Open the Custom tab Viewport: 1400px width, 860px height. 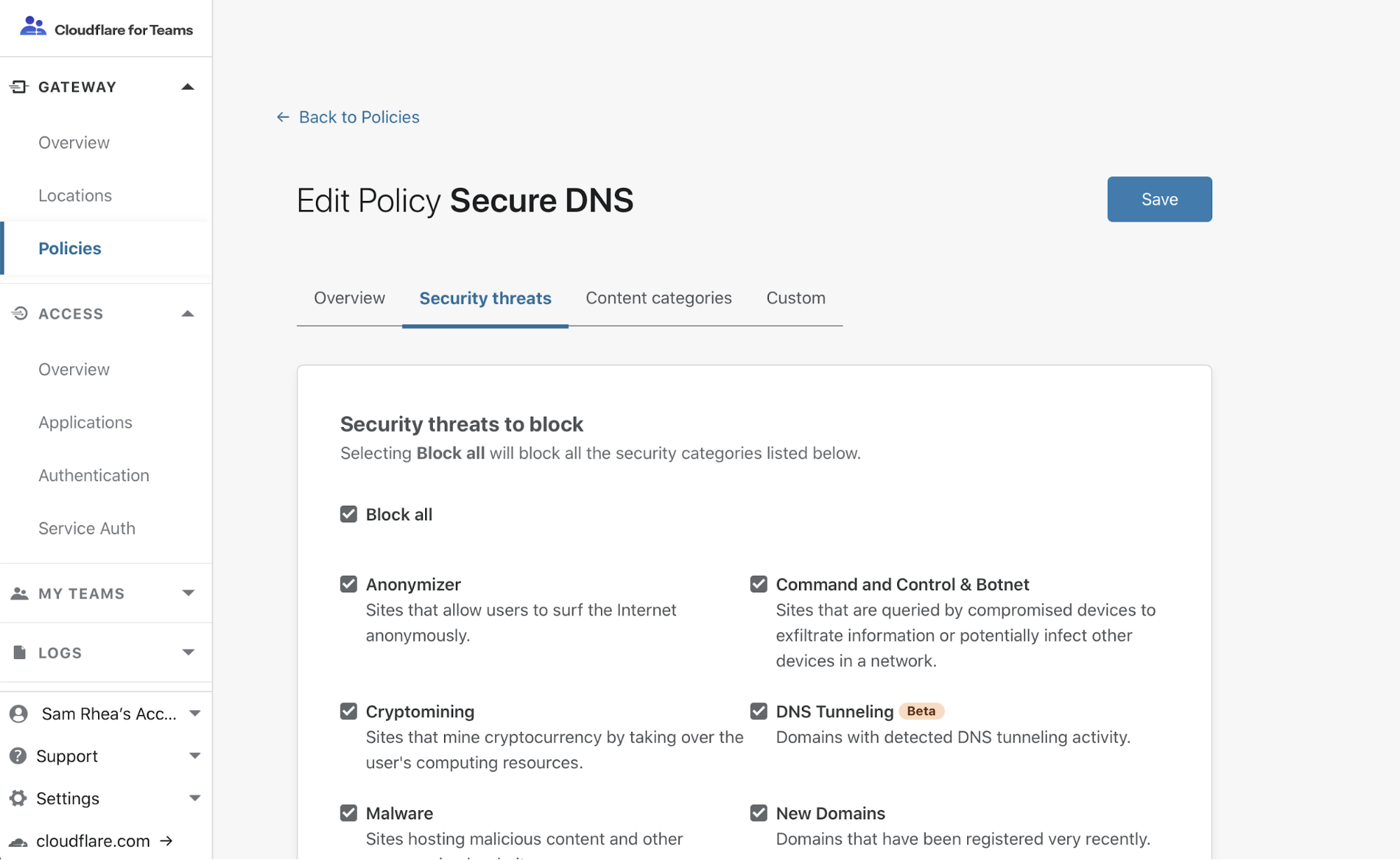tap(796, 298)
